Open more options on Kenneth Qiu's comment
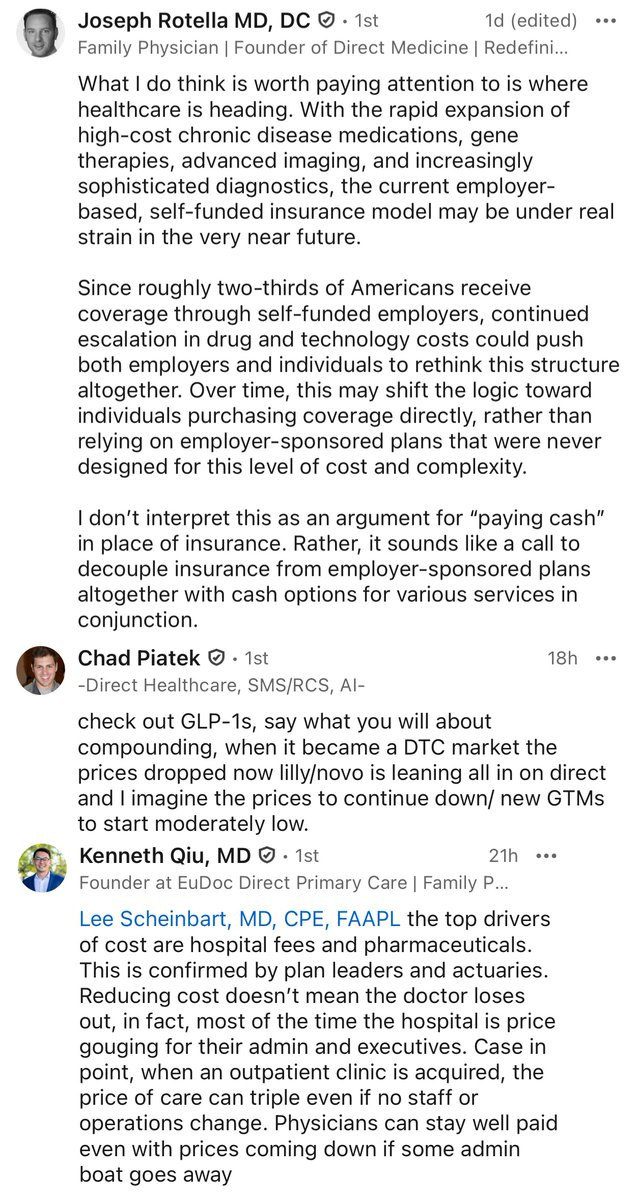The image size is (637, 1200). click(547, 856)
